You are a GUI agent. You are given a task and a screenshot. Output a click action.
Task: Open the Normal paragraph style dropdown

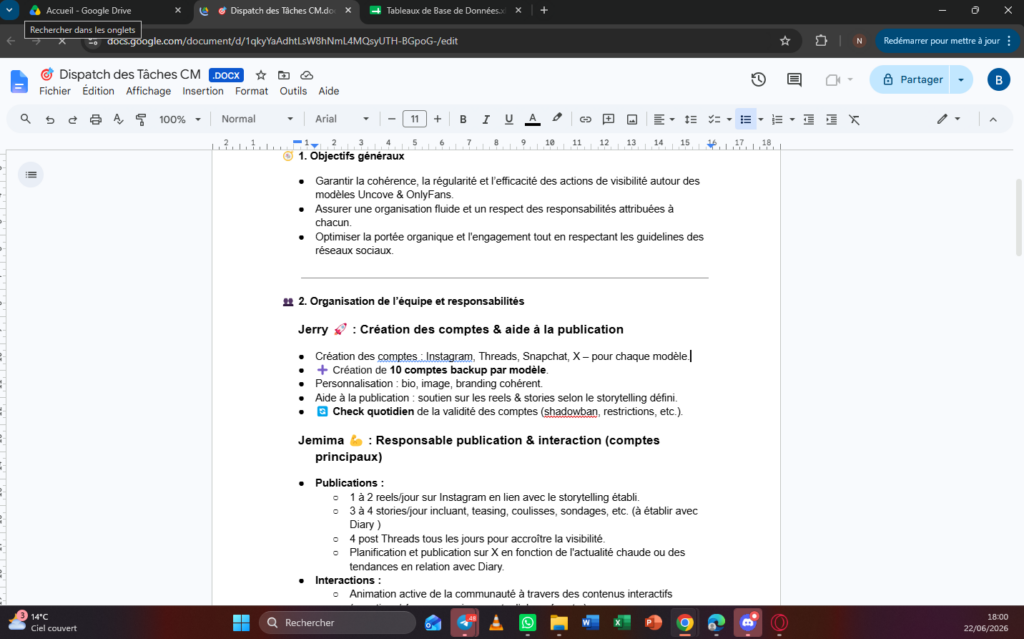point(257,119)
